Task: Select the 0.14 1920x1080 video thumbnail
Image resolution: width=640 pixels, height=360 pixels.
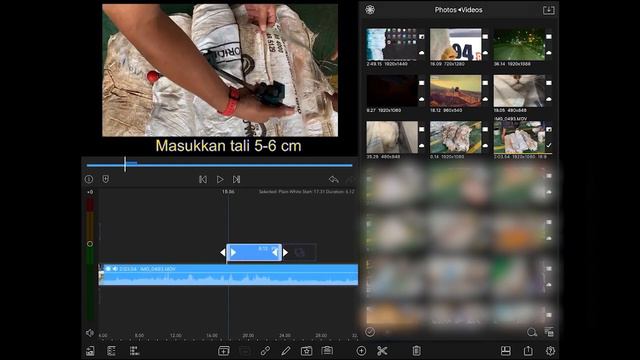Action: pos(455,137)
